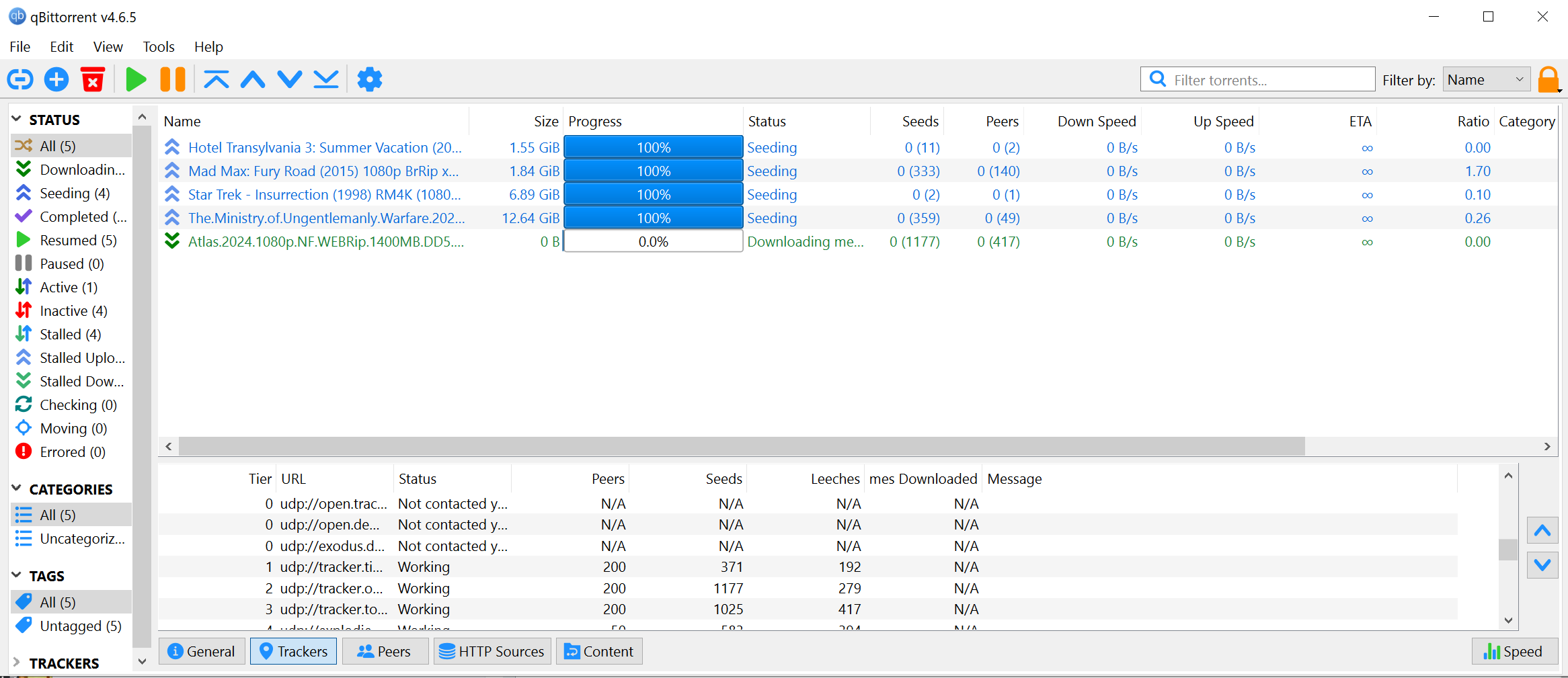The height and width of the screenshot is (678, 1568).
Task: Select The.Ministry.of.Ungentlemanly.Warfare torrent
Action: tap(858, 218)
